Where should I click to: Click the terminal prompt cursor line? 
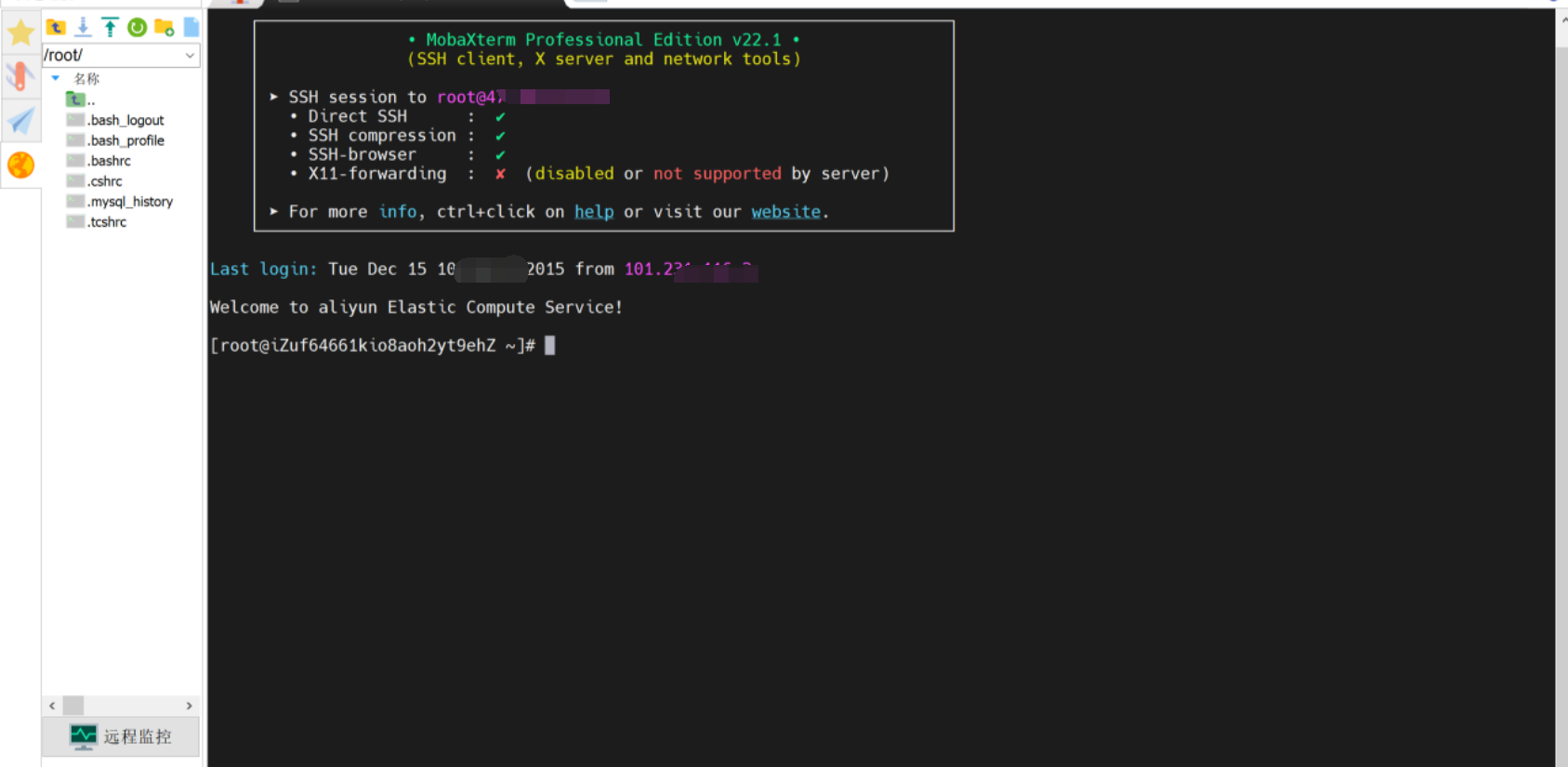pos(383,346)
